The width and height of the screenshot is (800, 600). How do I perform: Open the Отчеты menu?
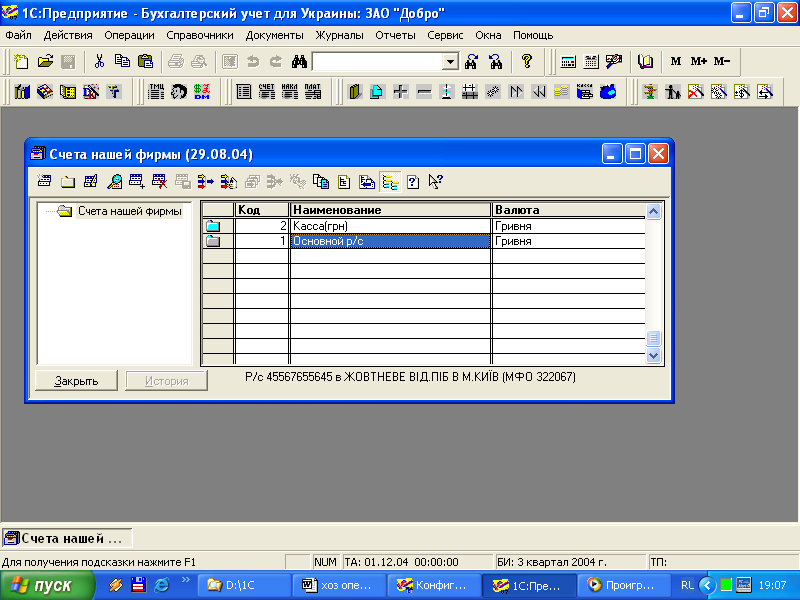click(x=395, y=35)
